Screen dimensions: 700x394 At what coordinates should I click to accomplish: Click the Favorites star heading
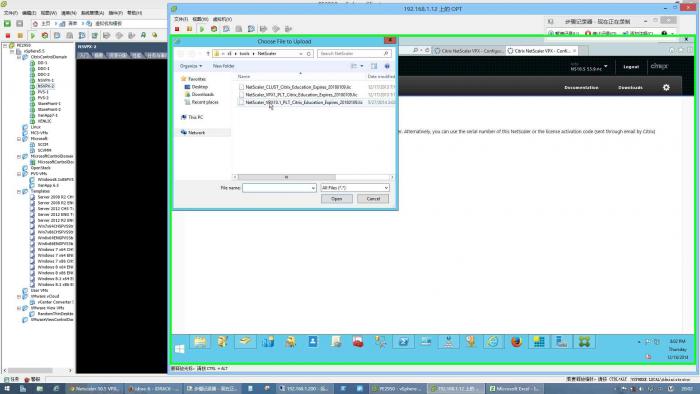[193, 79]
